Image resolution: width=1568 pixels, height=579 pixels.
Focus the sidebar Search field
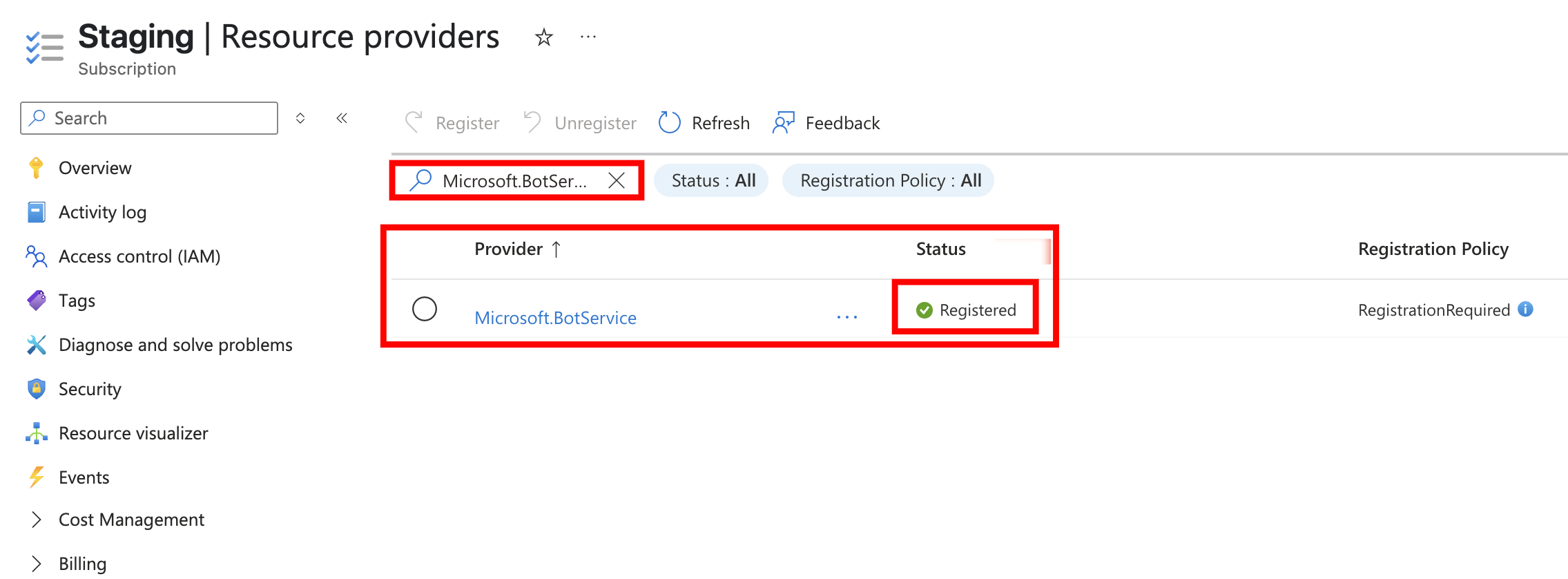pyautogui.click(x=149, y=118)
